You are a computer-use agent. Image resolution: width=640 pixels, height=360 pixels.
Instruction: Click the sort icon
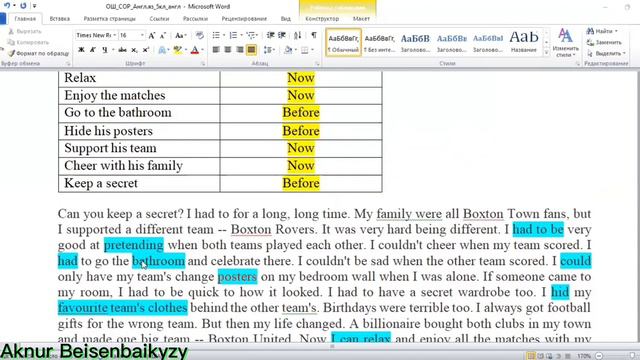pyautogui.click(x=298, y=36)
